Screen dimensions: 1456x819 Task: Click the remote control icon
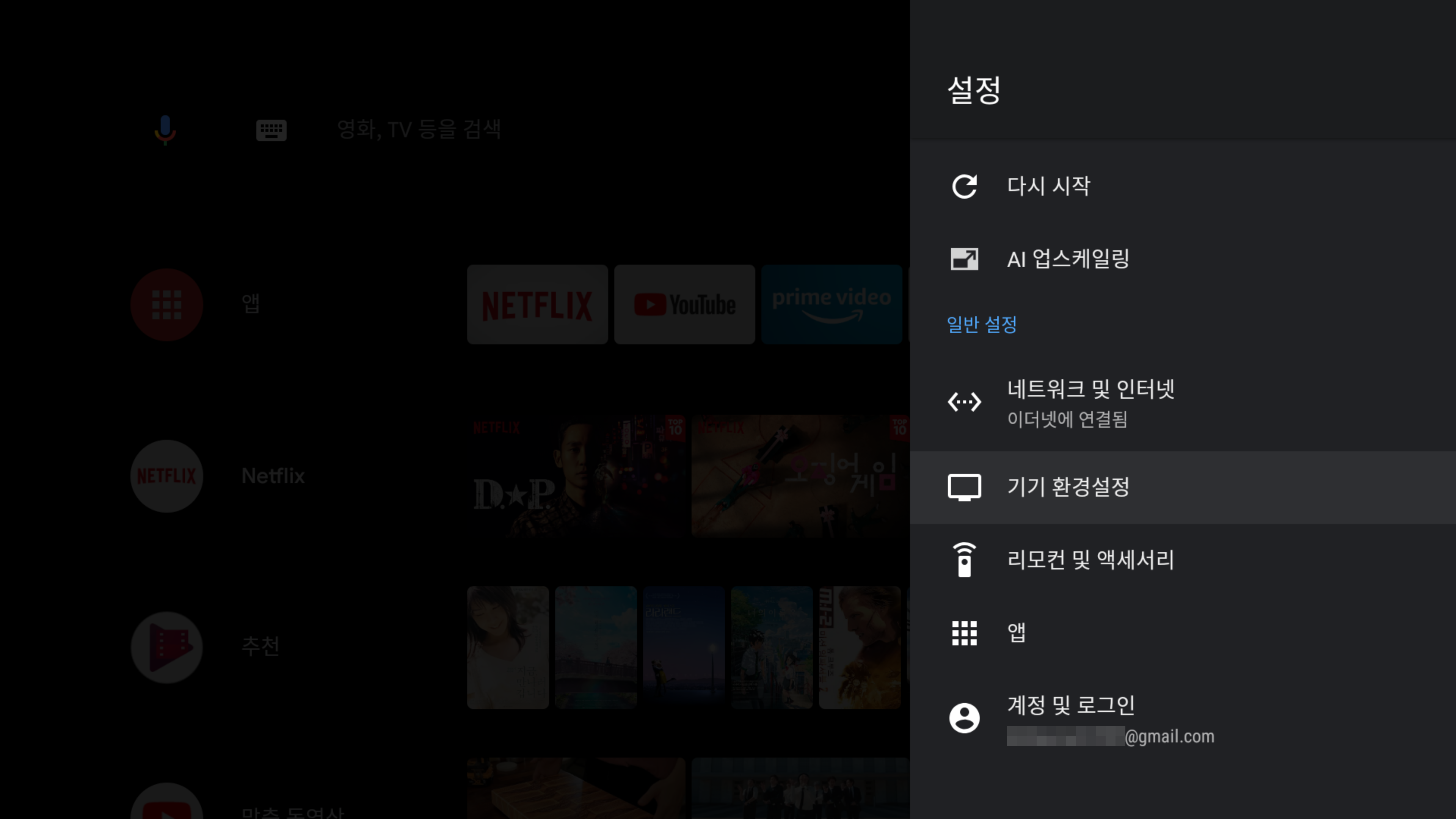(x=964, y=560)
